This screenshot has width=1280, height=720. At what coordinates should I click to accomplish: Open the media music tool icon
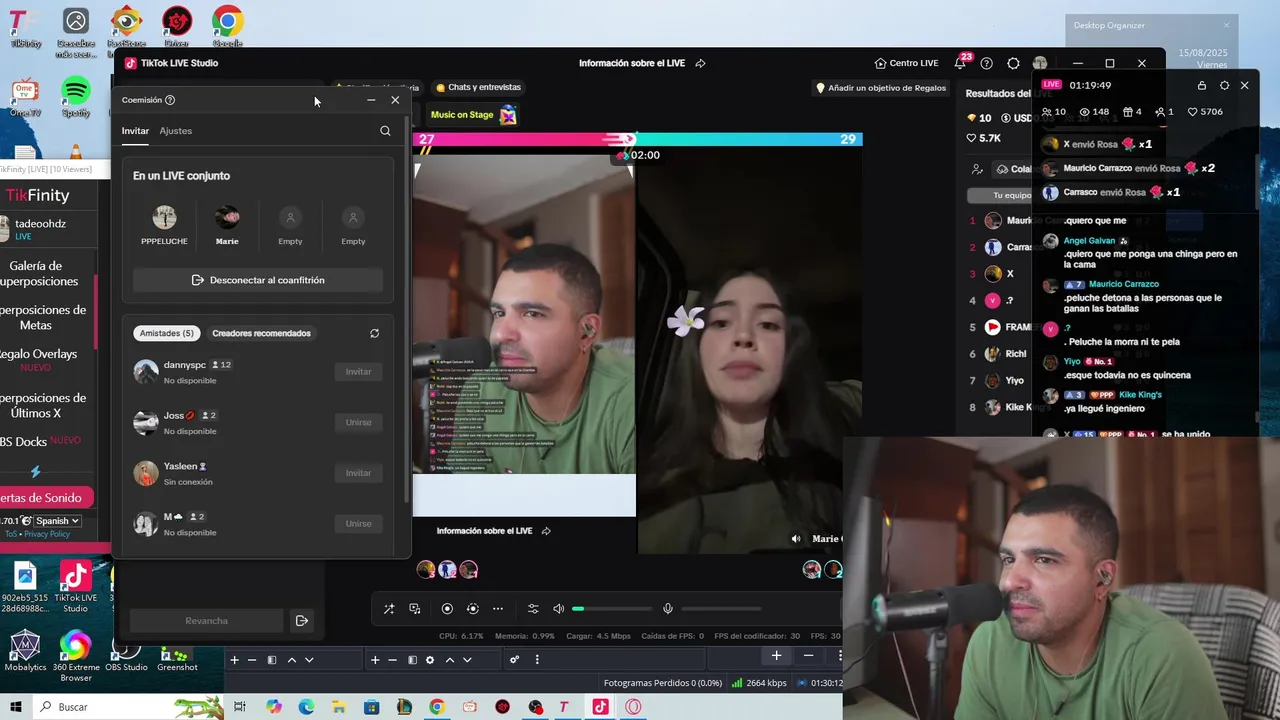pos(415,608)
